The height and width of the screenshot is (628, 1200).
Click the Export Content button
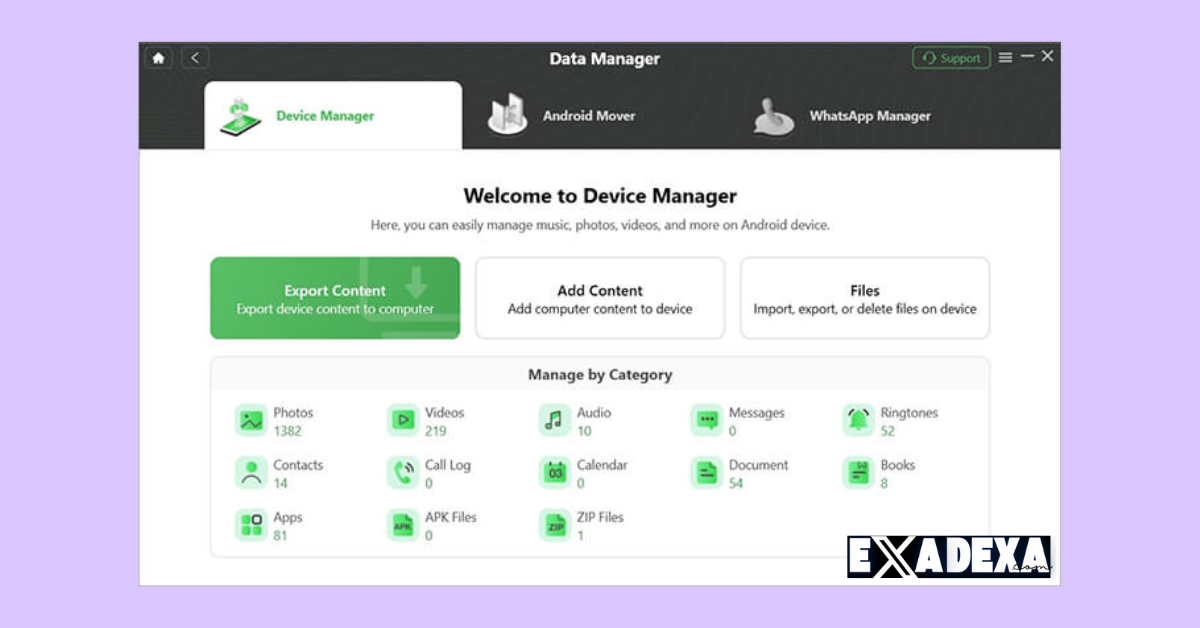[335, 297]
